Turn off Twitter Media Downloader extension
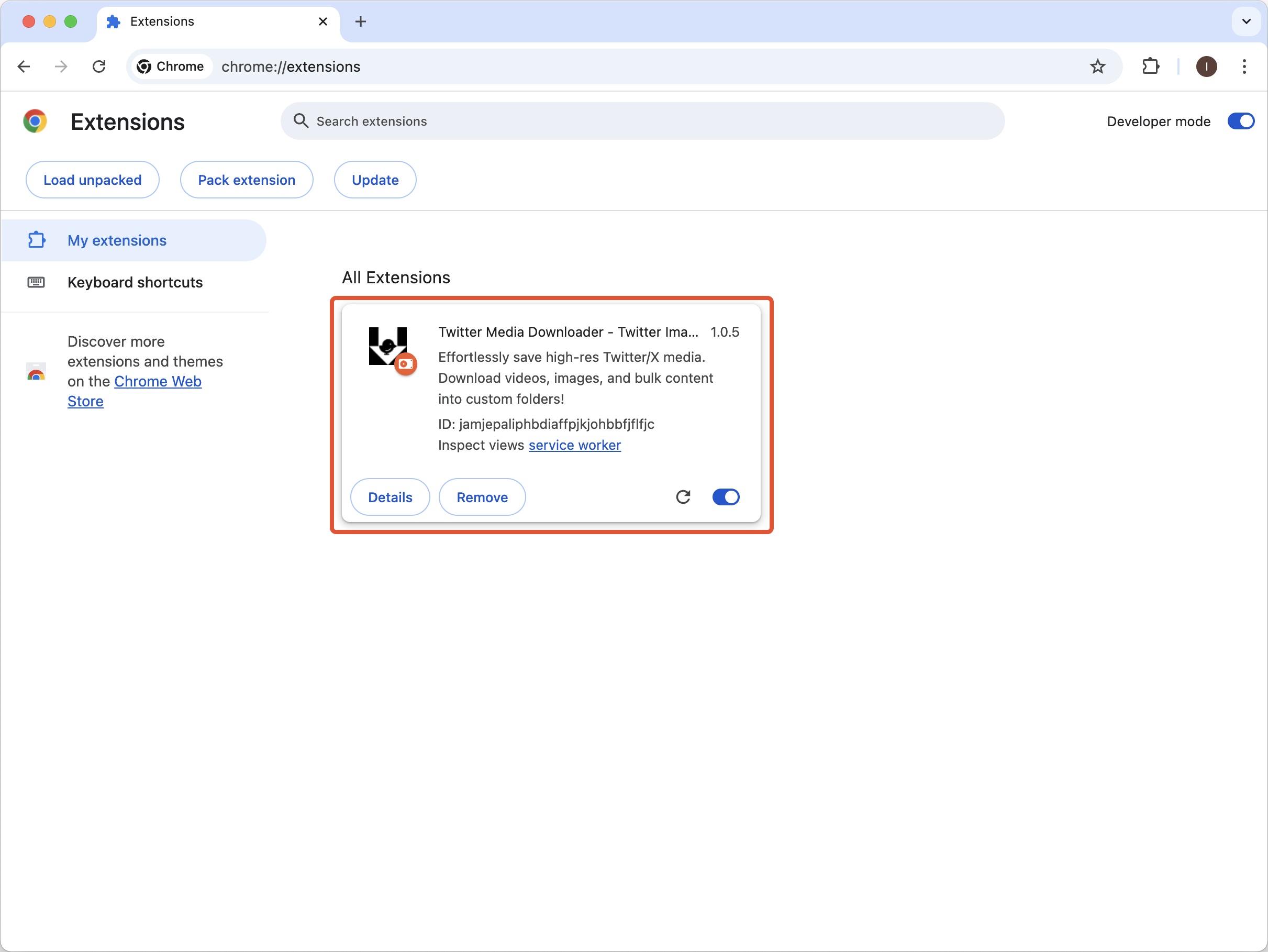 click(725, 496)
